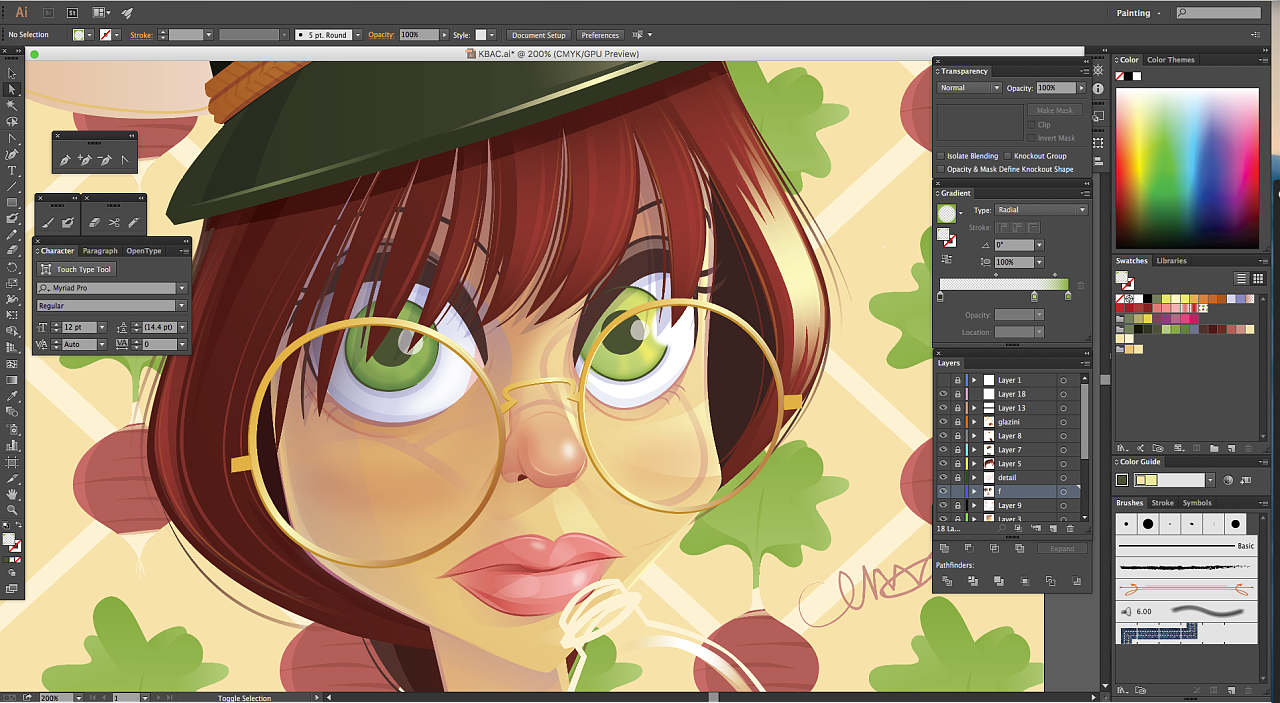This screenshot has height=703, width=1280.
Task: Hide the glazini layer
Action: point(943,422)
